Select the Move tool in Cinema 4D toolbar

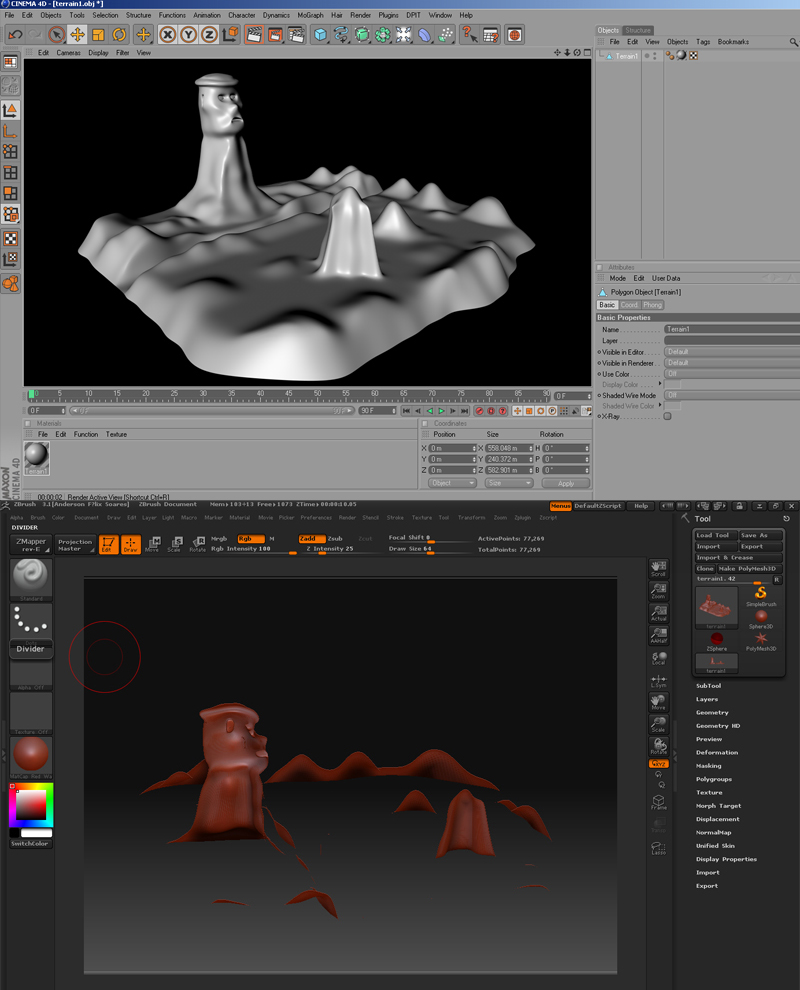click(x=78, y=34)
